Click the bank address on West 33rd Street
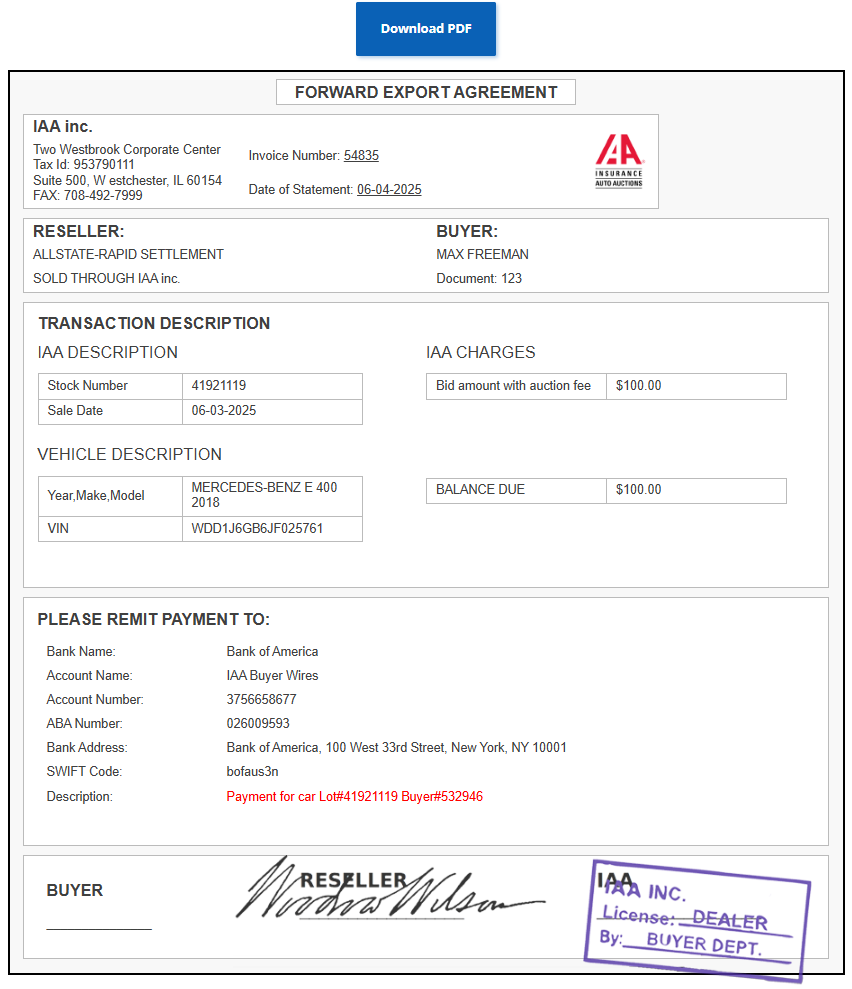Screen dimensions: 852x989 pyautogui.click(x=397, y=747)
